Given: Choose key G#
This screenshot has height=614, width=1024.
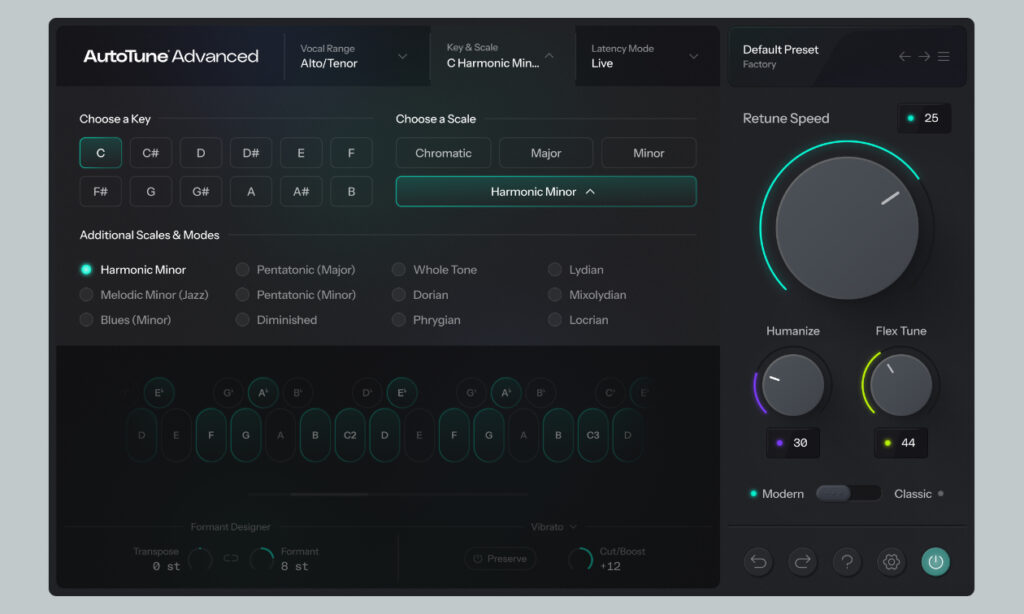Looking at the screenshot, I should (200, 191).
